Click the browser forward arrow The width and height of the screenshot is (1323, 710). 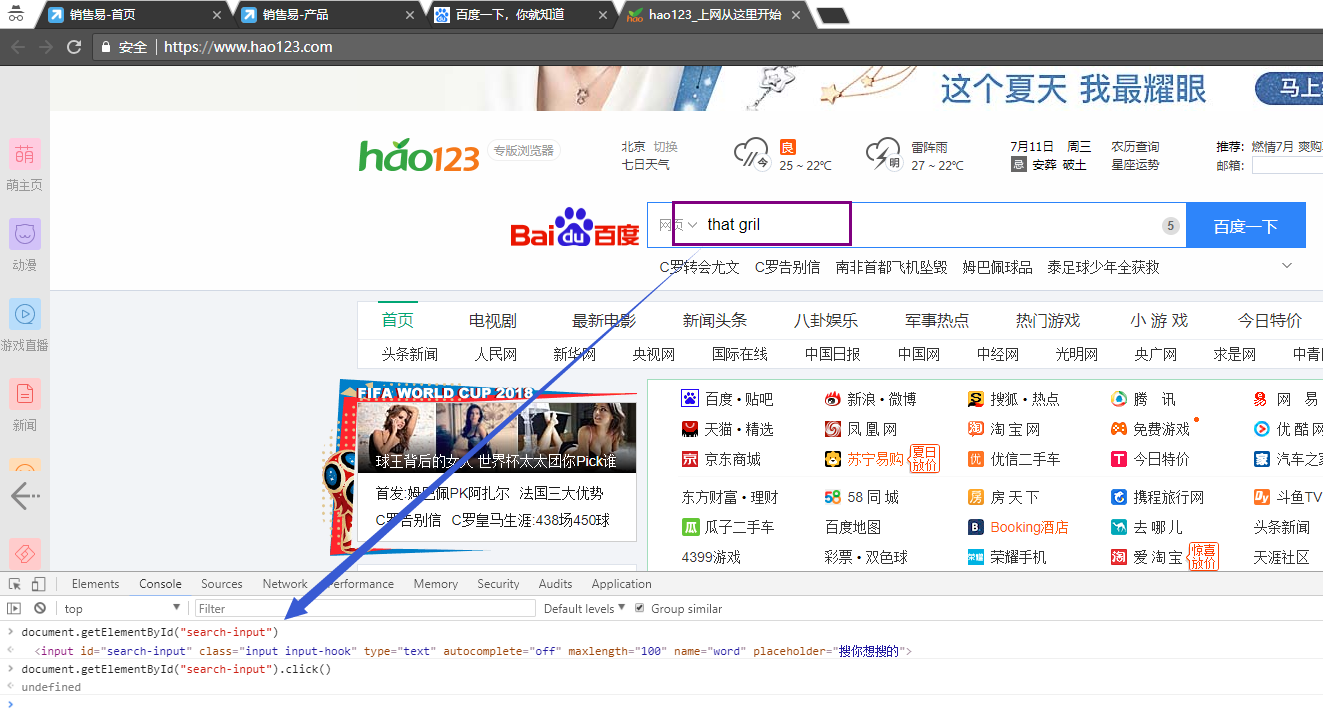[45, 47]
